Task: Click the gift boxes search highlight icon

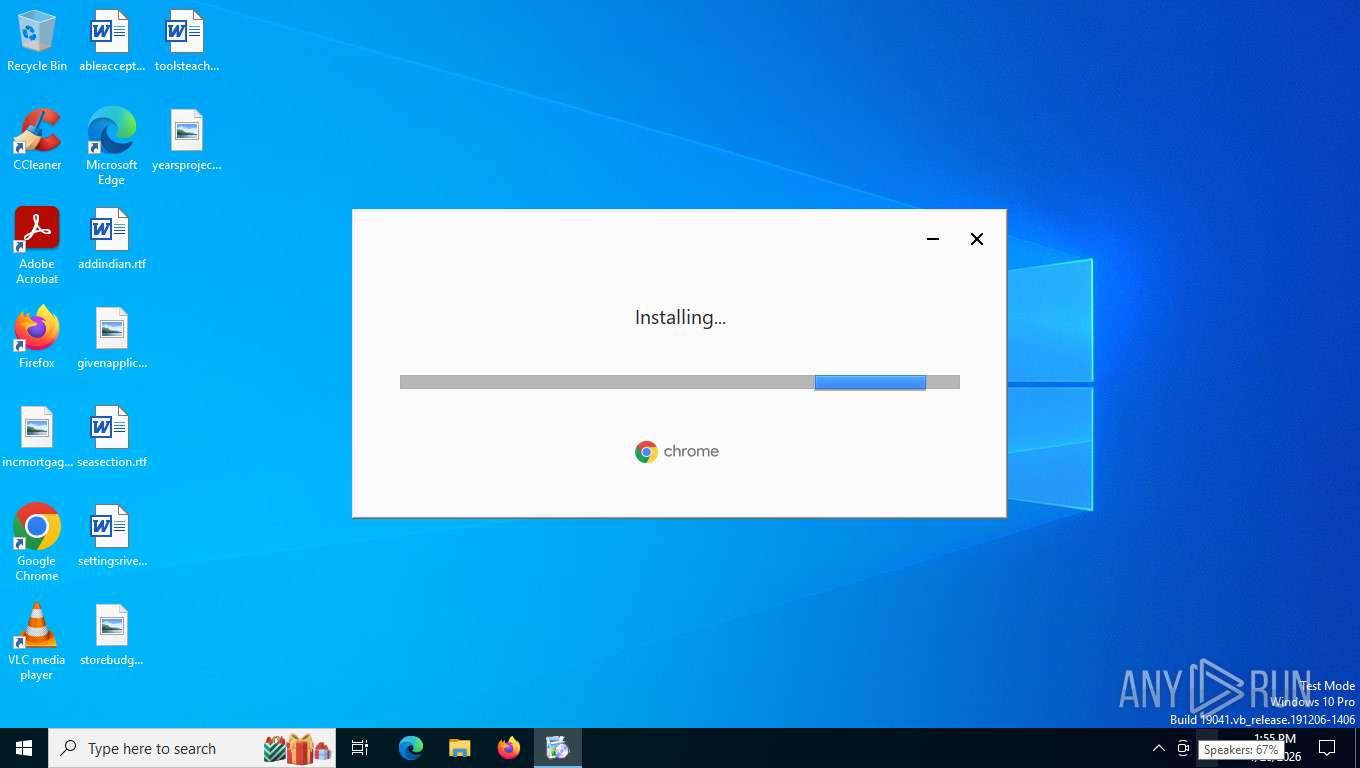Action: tap(298, 748)
